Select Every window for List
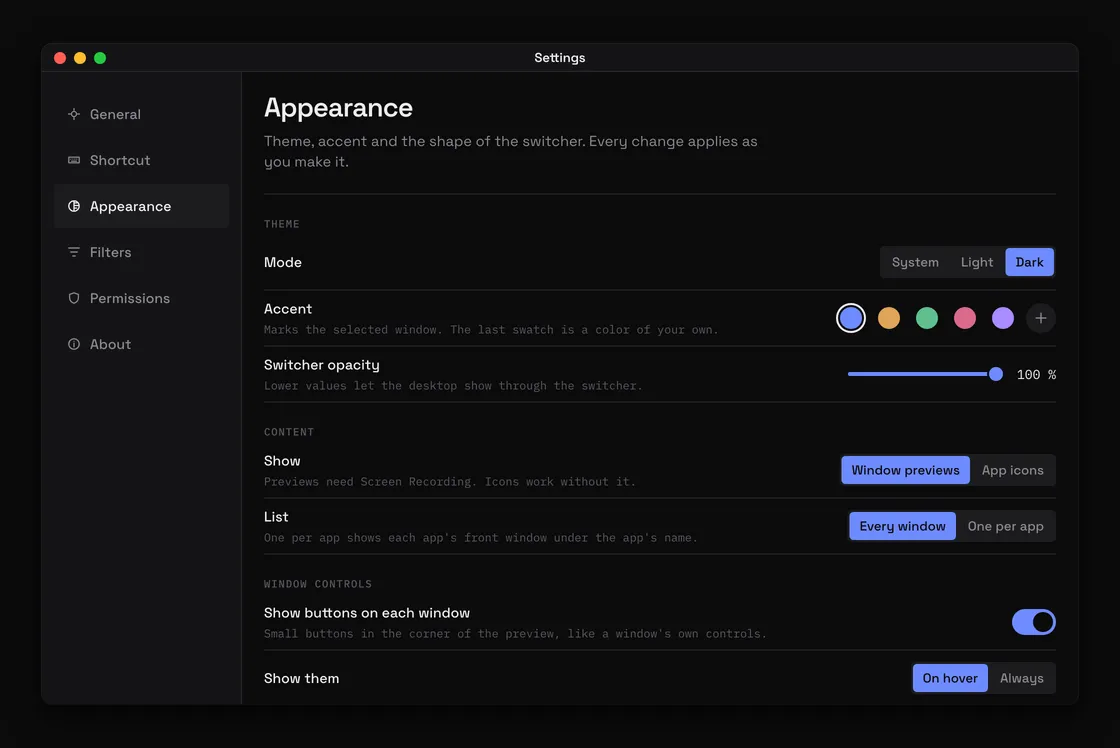Screen dimensions: 1120x748 click(902, 526)
